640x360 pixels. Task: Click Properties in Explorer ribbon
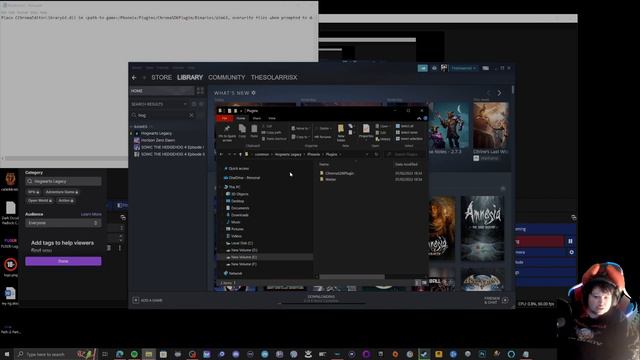click(x=366, y=131)
